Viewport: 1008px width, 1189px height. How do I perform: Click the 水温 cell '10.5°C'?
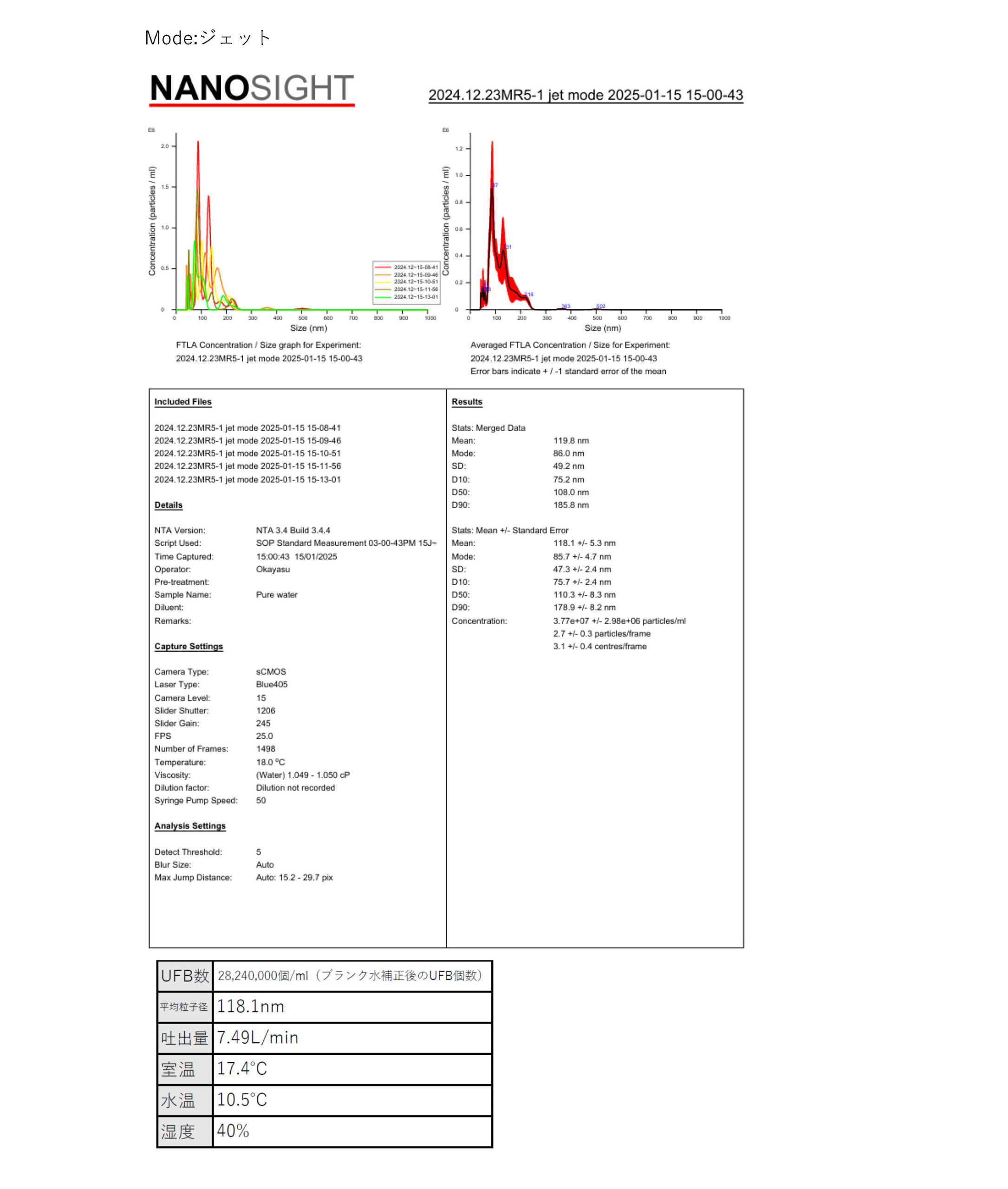[x=352, y=1100]
